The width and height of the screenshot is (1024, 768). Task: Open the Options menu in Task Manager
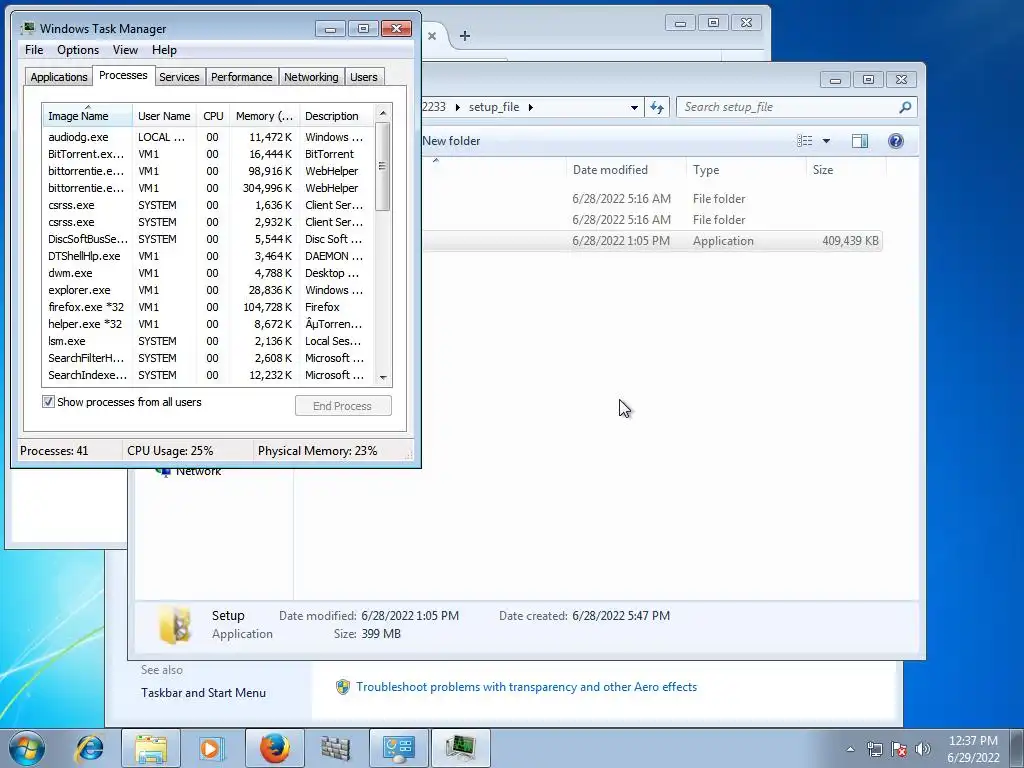[78, 50]
